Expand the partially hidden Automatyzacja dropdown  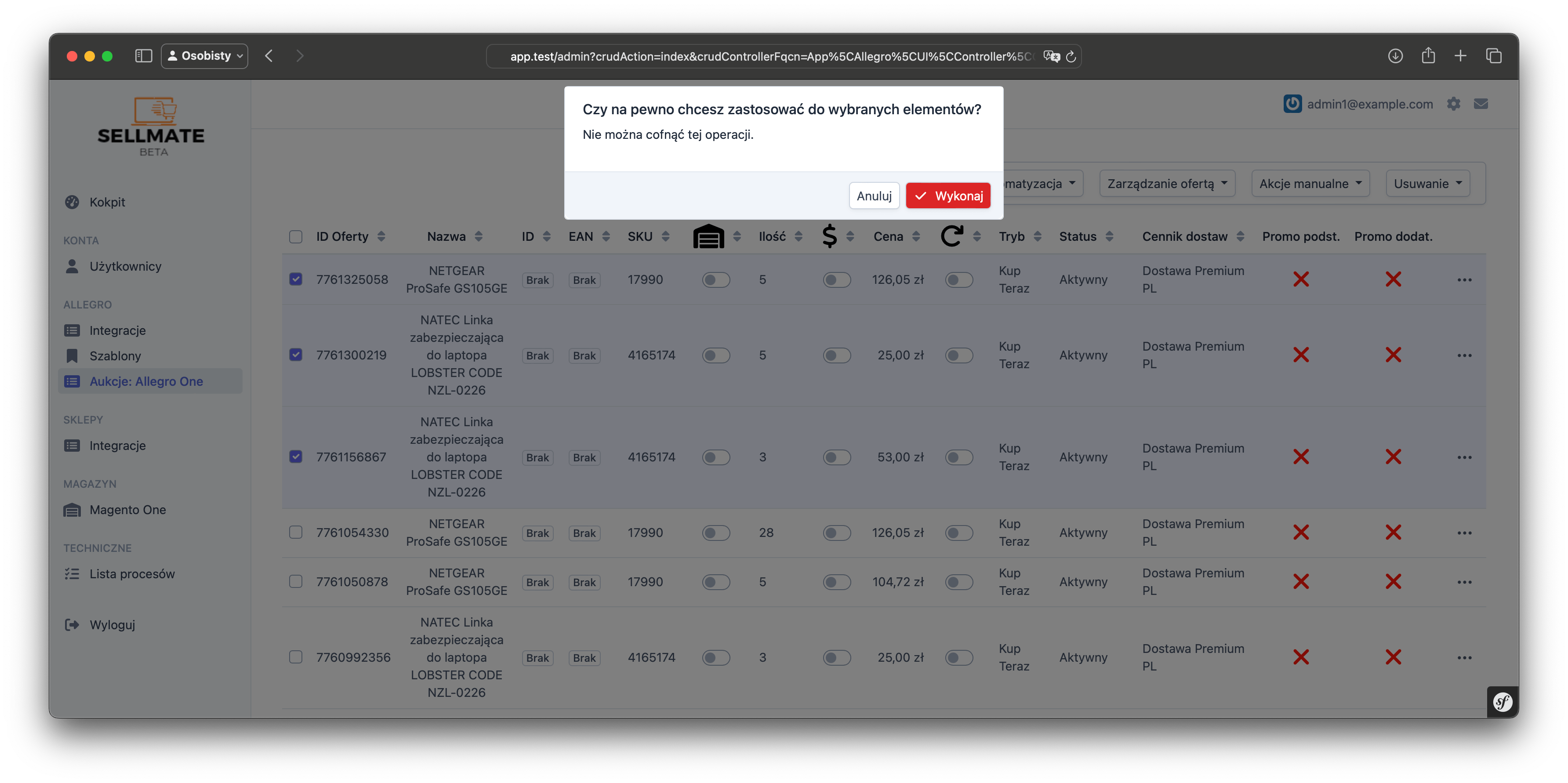coord(1043,184)
